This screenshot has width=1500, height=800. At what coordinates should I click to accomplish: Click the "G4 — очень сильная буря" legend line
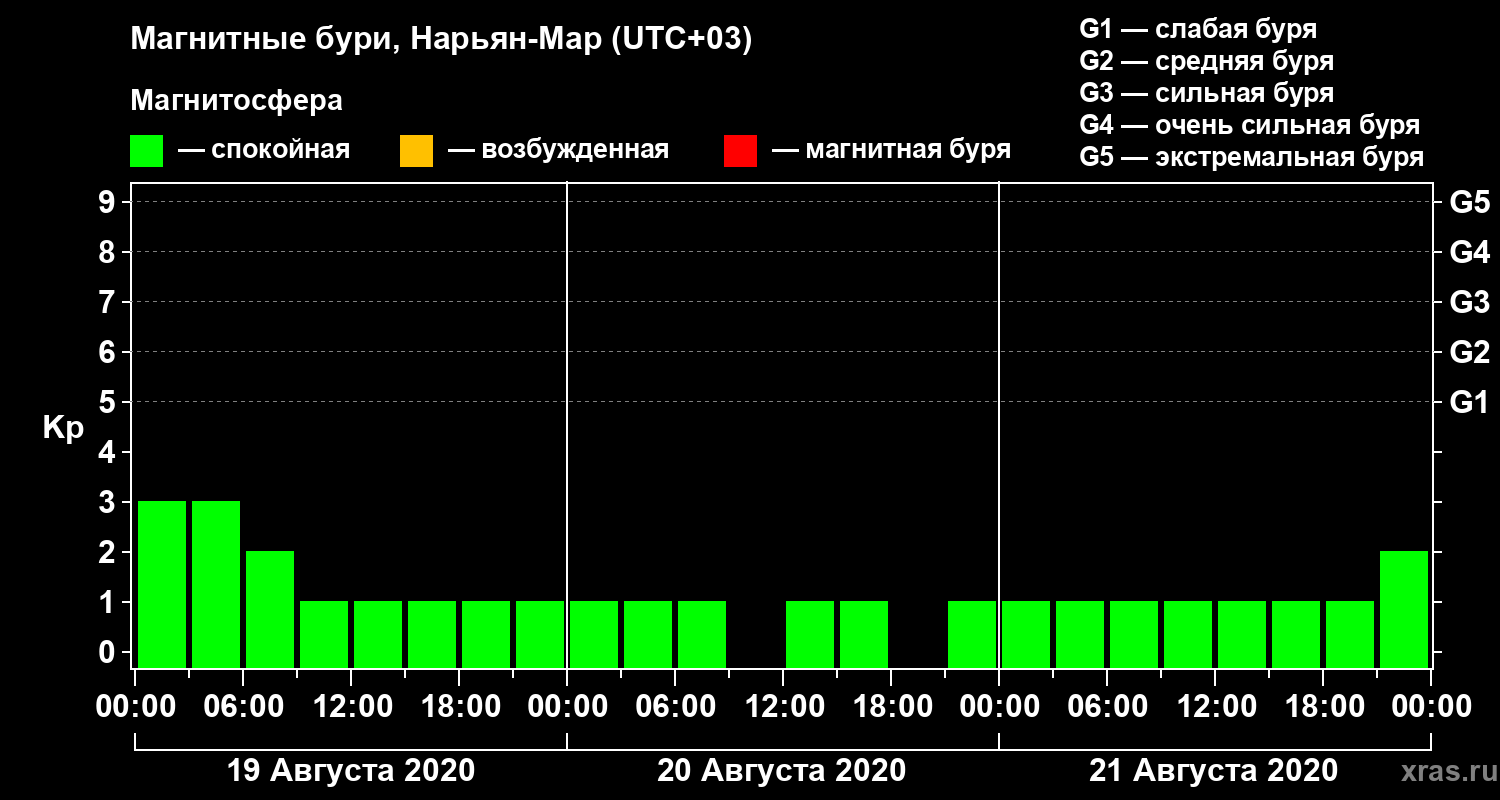[x=1249, y=125]
